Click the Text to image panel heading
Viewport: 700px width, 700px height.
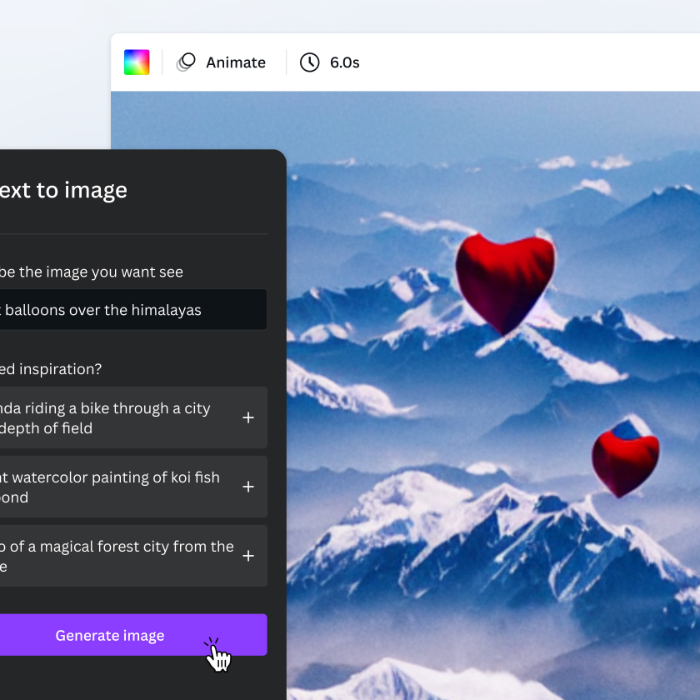coord(64,190)
